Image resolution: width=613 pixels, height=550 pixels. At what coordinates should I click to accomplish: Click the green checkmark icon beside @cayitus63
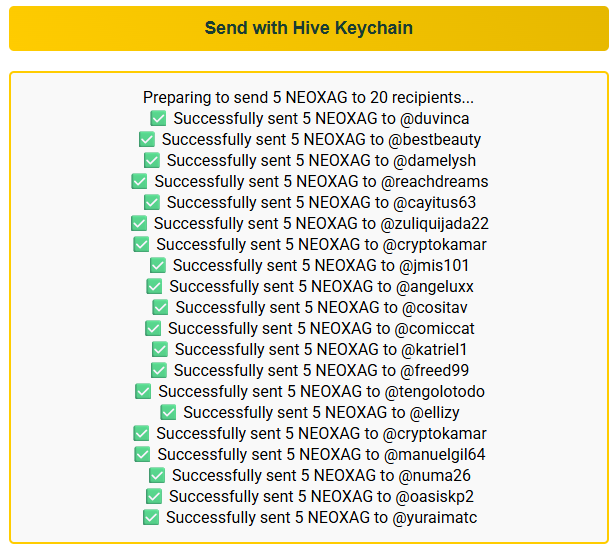click(152, 202)
